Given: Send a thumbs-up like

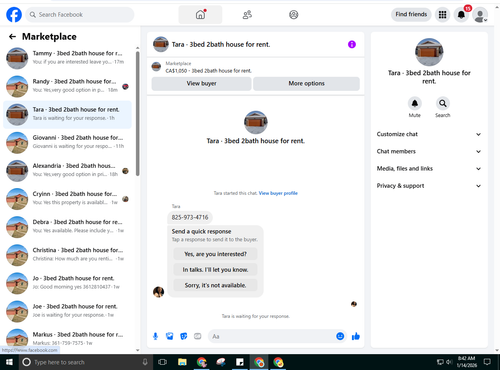Looking at the screenshot, I should pyautogui.click(x=356, y=336).
